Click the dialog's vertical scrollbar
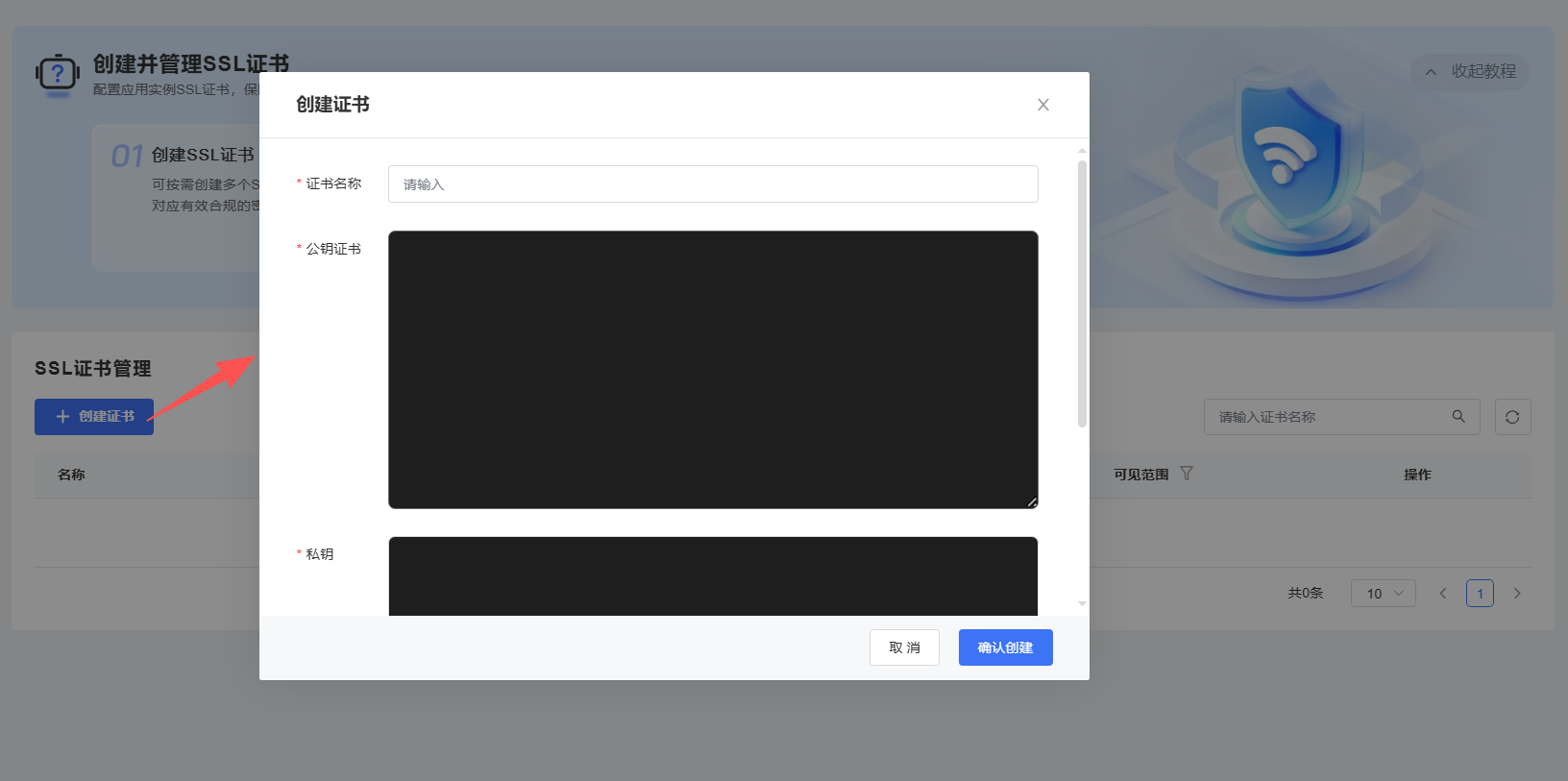 [x=1082, y=294]
